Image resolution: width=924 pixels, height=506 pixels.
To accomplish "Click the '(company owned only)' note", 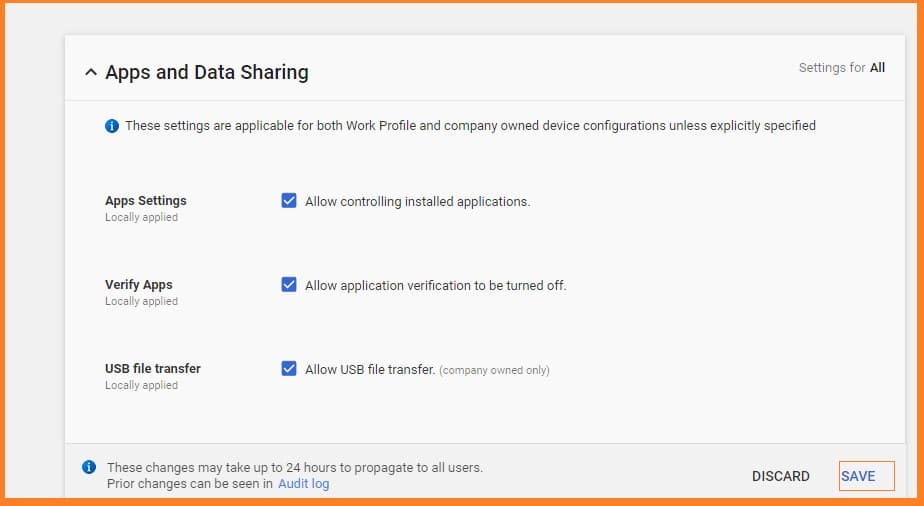I will [495, 370].
